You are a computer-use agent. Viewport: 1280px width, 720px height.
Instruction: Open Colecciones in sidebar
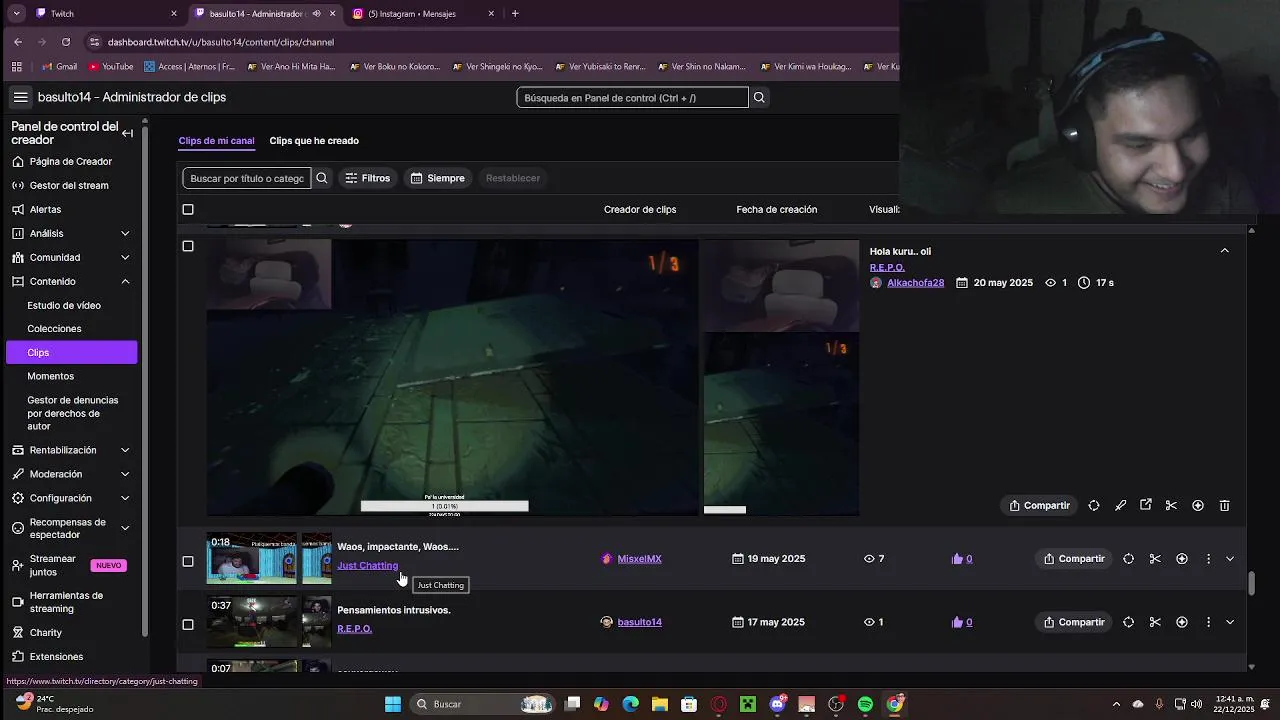[x=54, y=329]
